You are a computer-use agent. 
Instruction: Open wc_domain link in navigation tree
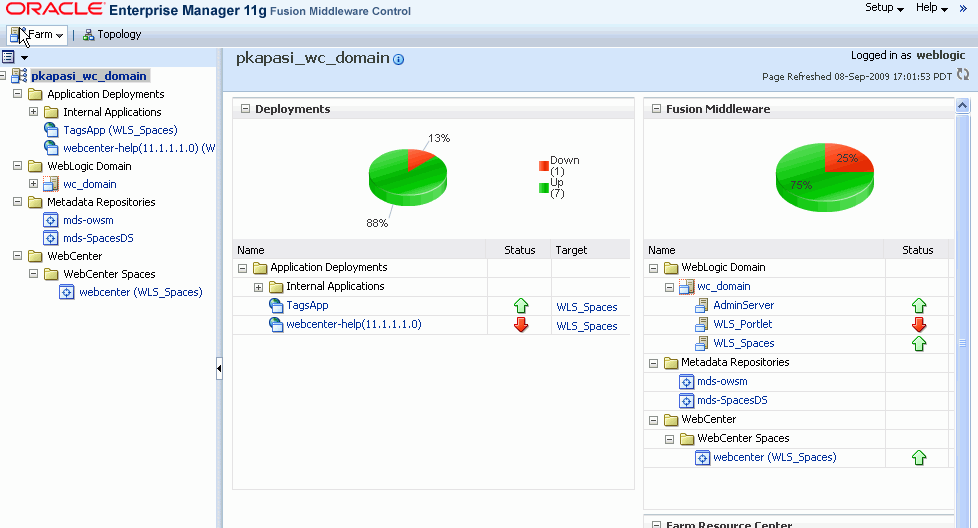coord(90,185)
